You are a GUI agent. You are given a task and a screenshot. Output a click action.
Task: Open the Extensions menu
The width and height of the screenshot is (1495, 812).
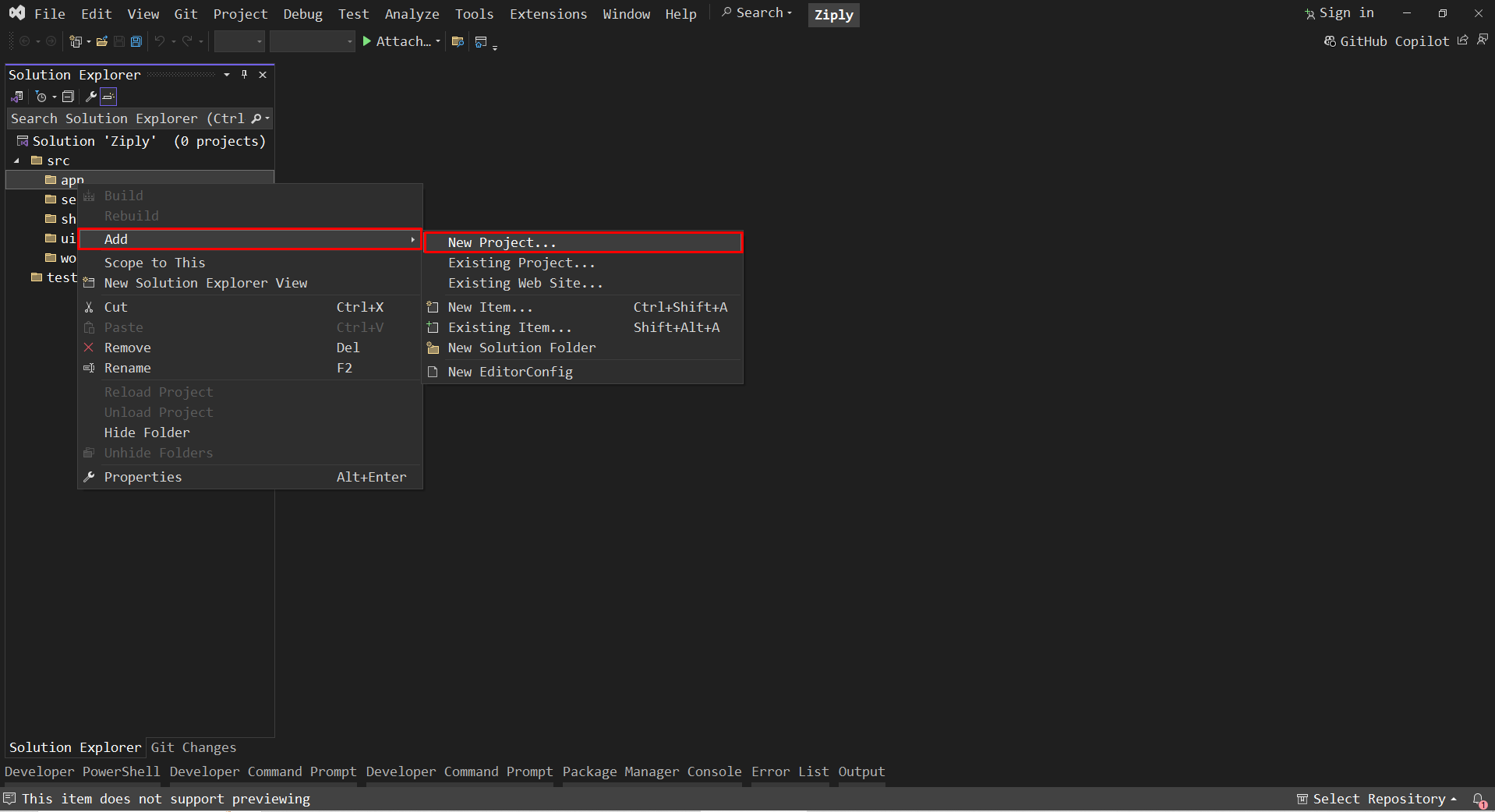(x=548, y=14)
